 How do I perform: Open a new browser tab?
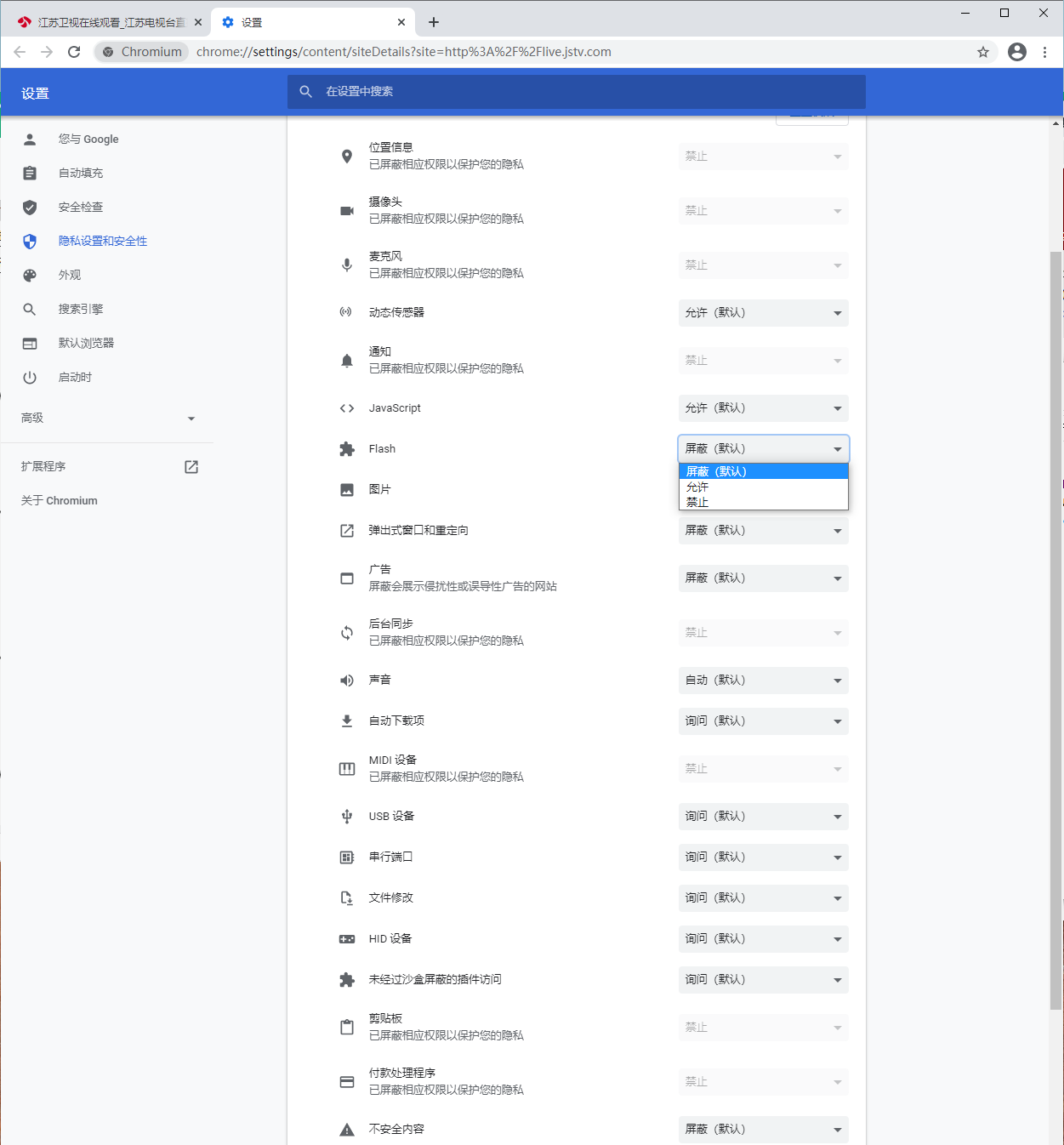point(434,23)
